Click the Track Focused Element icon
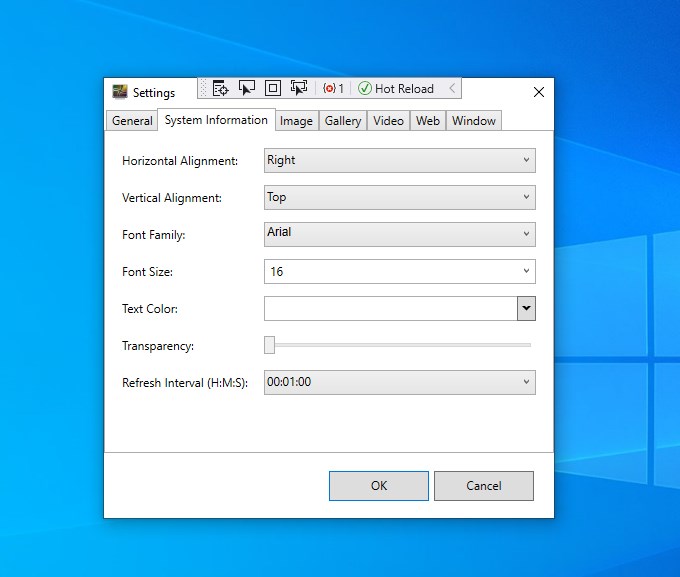Screen dimensions: 680x577 pos(299,89)
